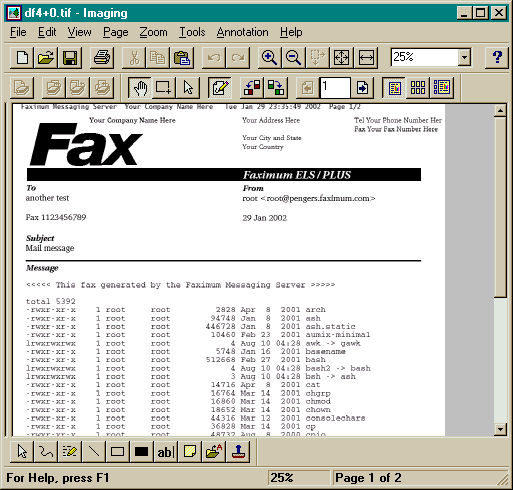The width and height of the screenshot is (513, 490).
Task: Open the Annotation menu
Action: pyautogui.click(x=242, y=32)
